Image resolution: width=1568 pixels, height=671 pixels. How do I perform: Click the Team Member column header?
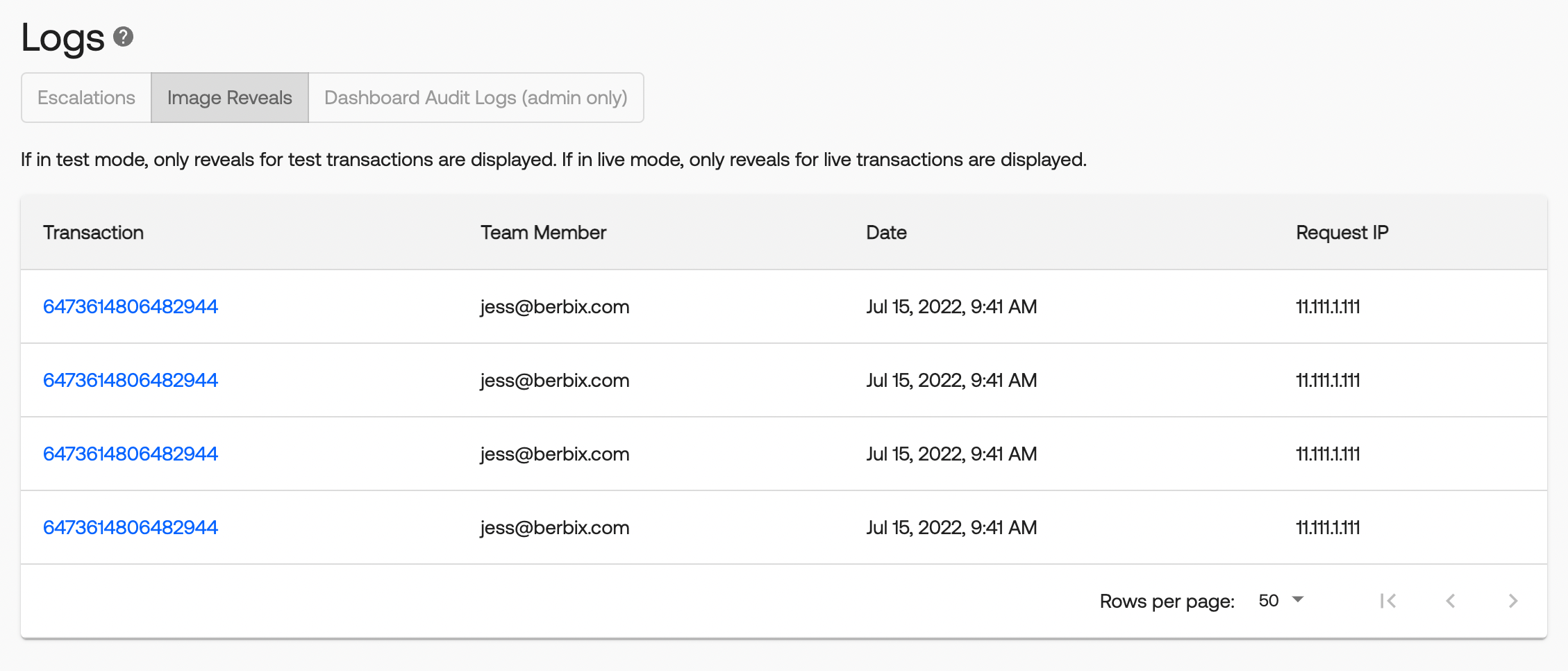[x=543, y=233]
